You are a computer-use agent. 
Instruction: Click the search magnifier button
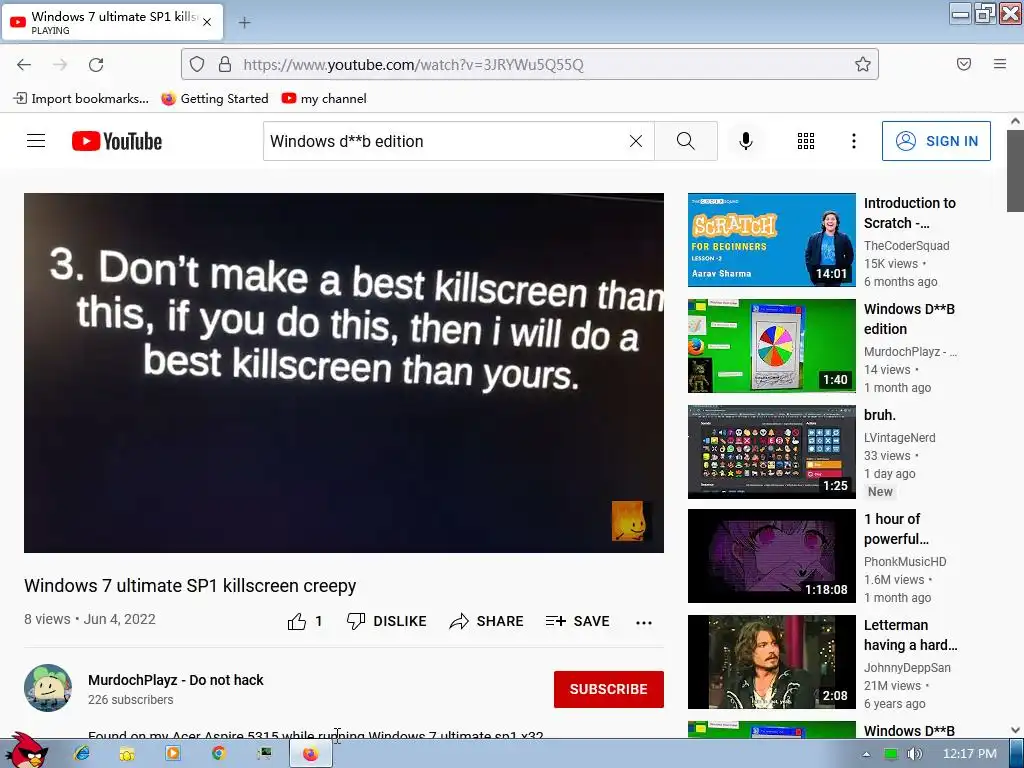coord(686,141)
